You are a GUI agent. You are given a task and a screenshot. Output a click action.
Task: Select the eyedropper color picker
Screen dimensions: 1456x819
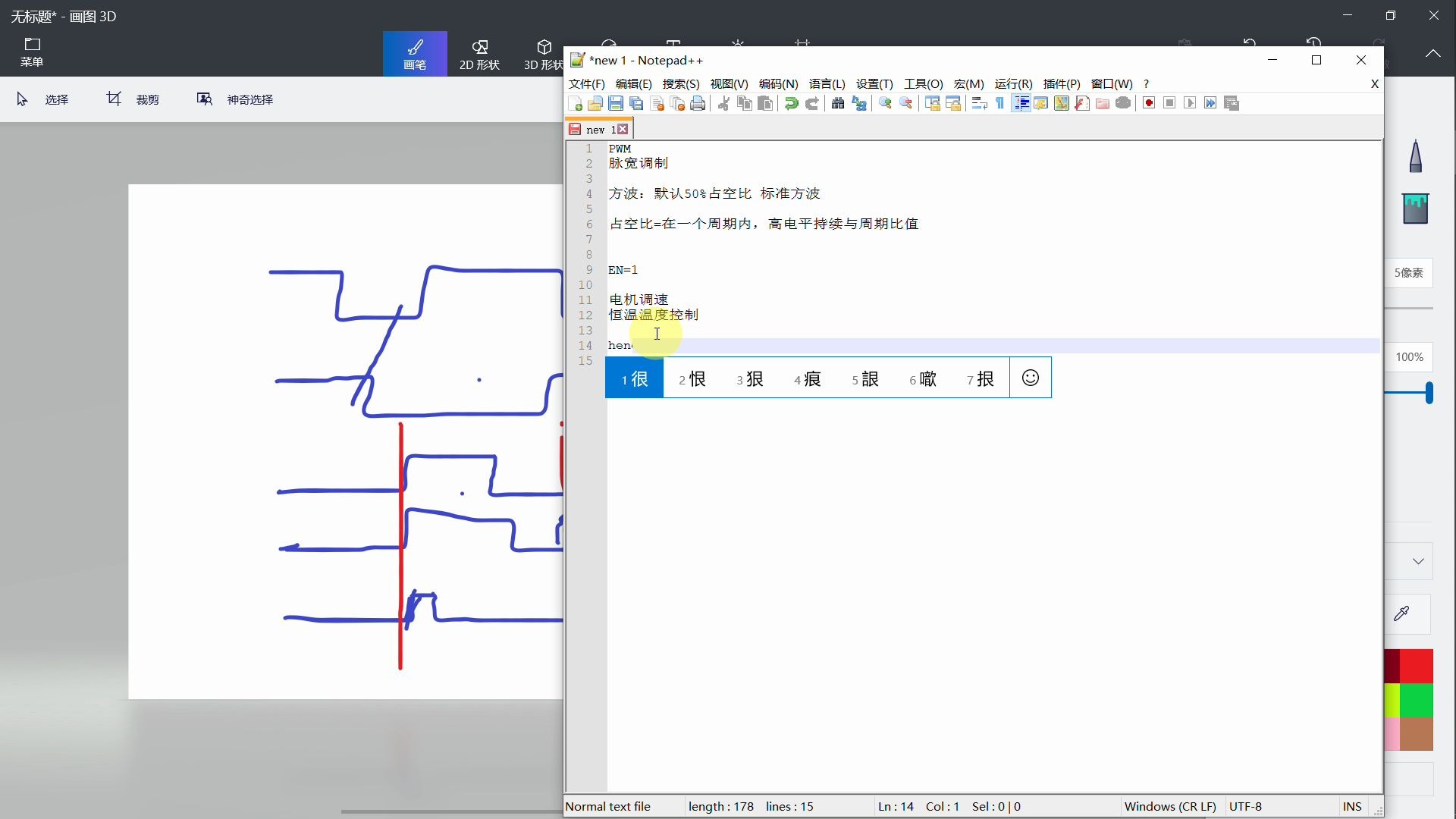(1401, 613)
